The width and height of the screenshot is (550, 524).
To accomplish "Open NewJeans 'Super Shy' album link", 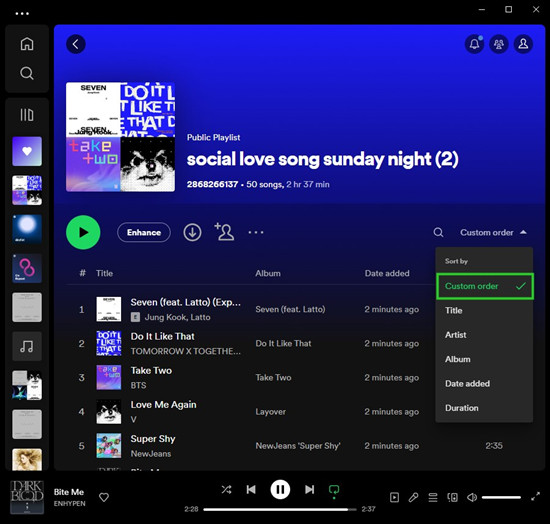I will pos(298,446).
